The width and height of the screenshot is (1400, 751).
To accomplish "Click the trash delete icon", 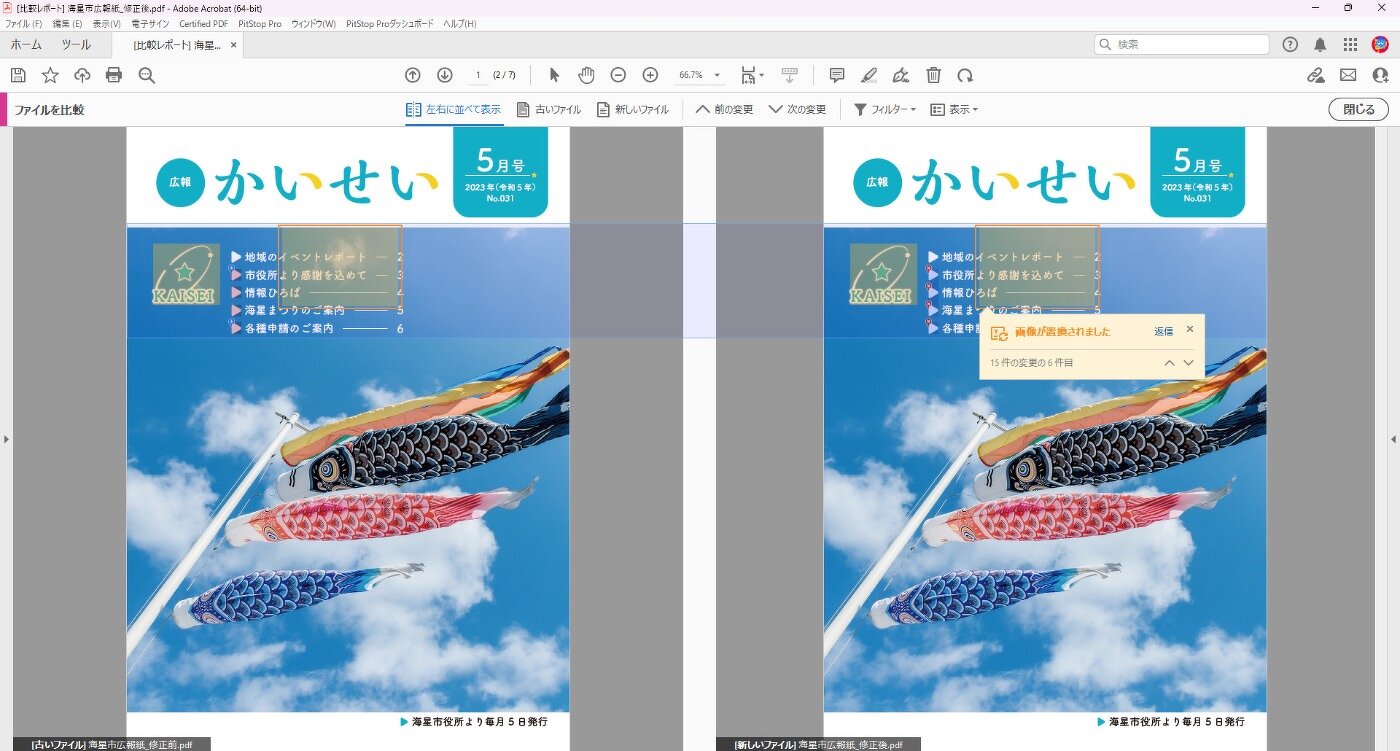I will [933, 75].
